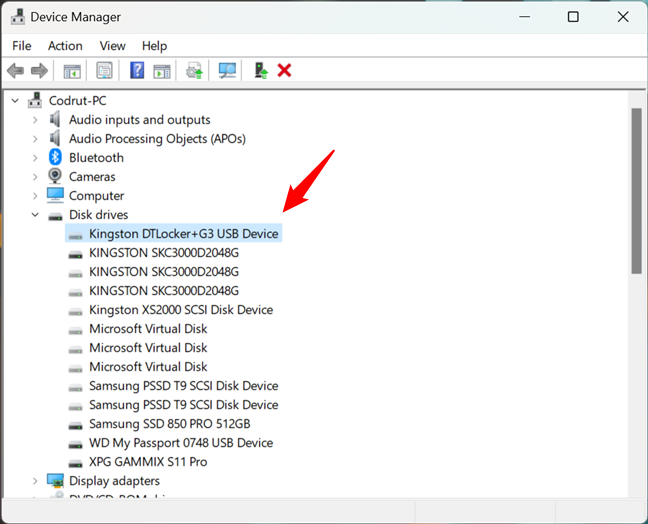Click the XPG GAMMIX S11 Pro drive icon
The height and width of the screenshot is (524, 648).
click(x=75, y=464)
